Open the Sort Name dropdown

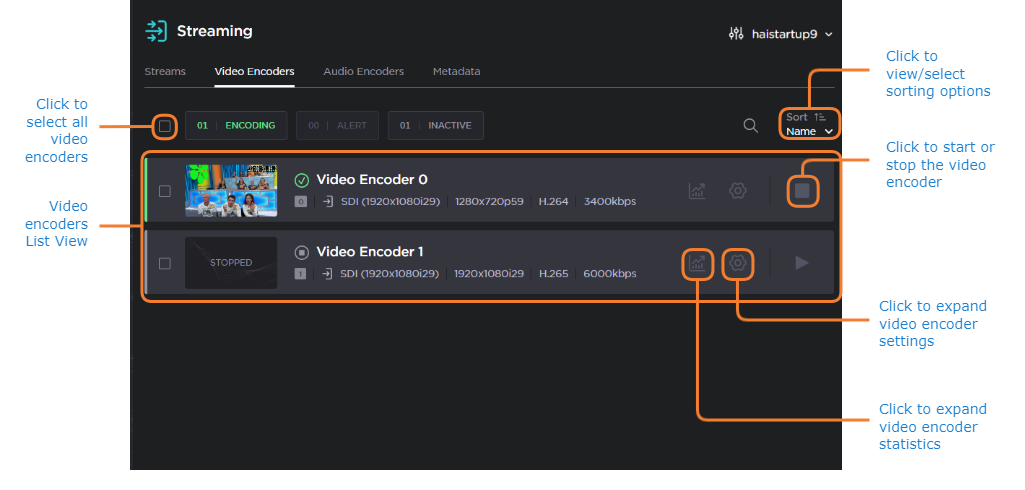809,132
